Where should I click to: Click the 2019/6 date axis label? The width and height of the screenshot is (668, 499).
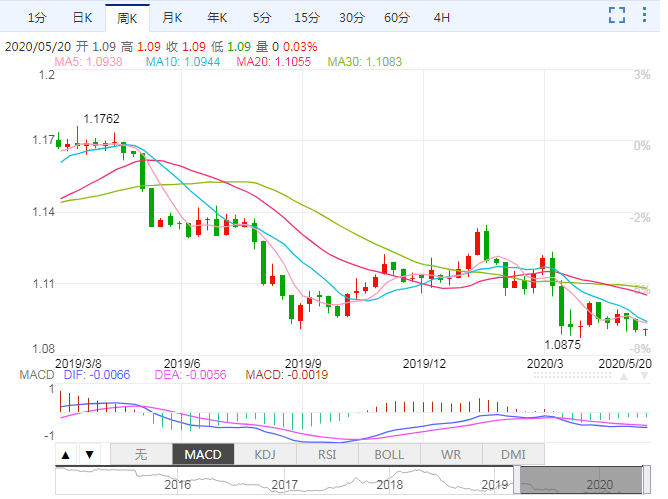(x=182, y=364)
